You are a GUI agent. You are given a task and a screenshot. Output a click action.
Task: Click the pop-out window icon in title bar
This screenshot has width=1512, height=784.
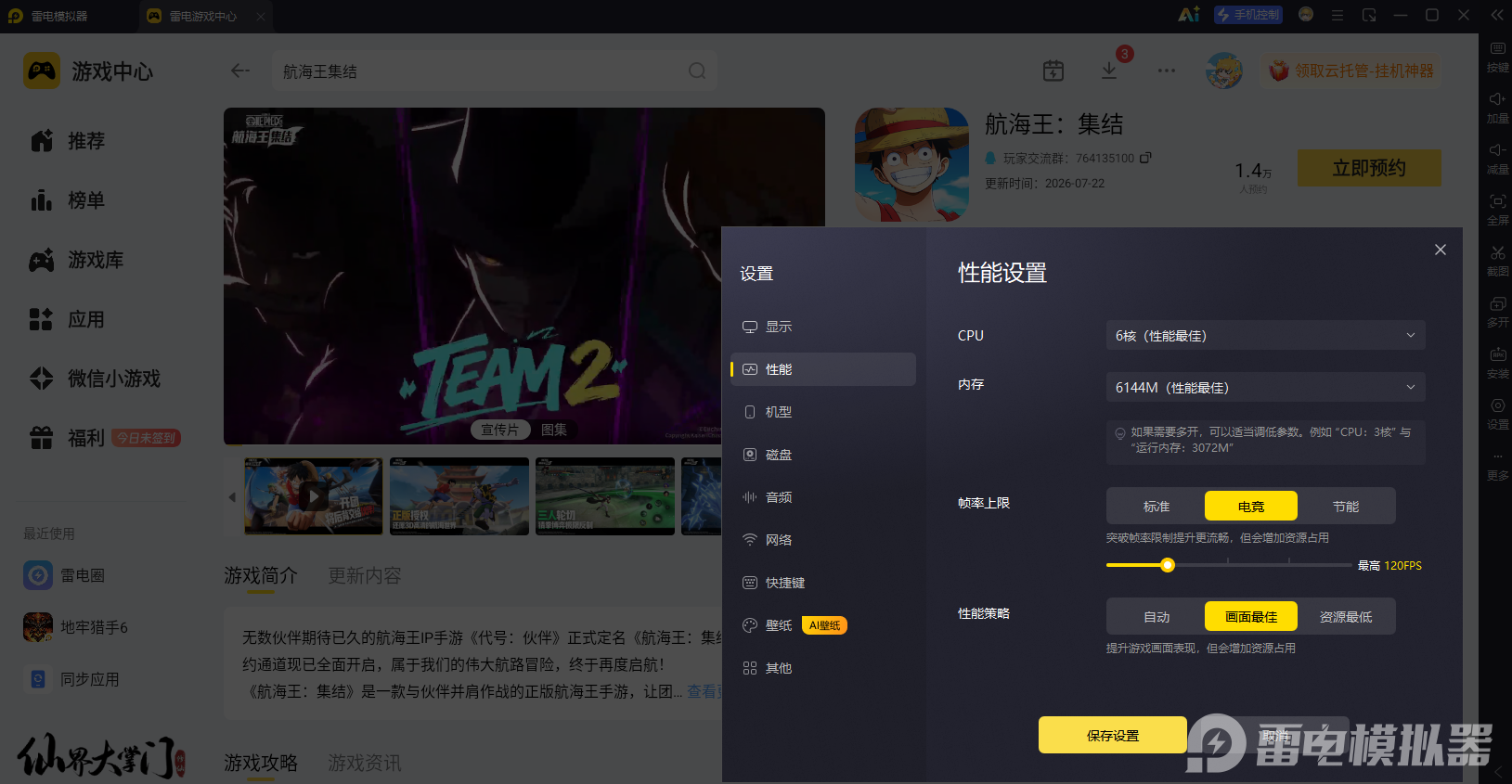coord(1369,15)
